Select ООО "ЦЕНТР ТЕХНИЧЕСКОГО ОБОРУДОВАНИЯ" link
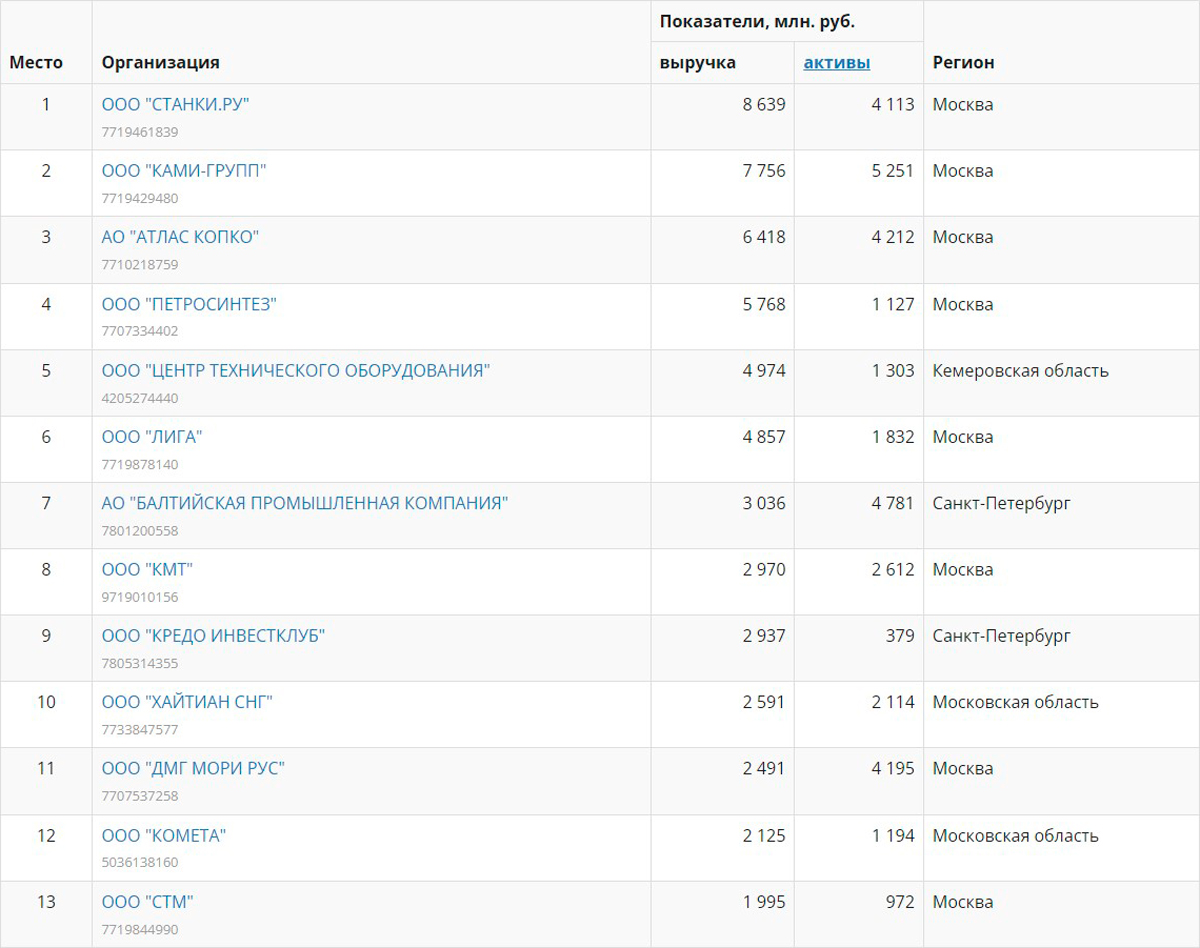Image resolution: width=1200 pixels, height=948 pixels. click(x=296, y=371)
